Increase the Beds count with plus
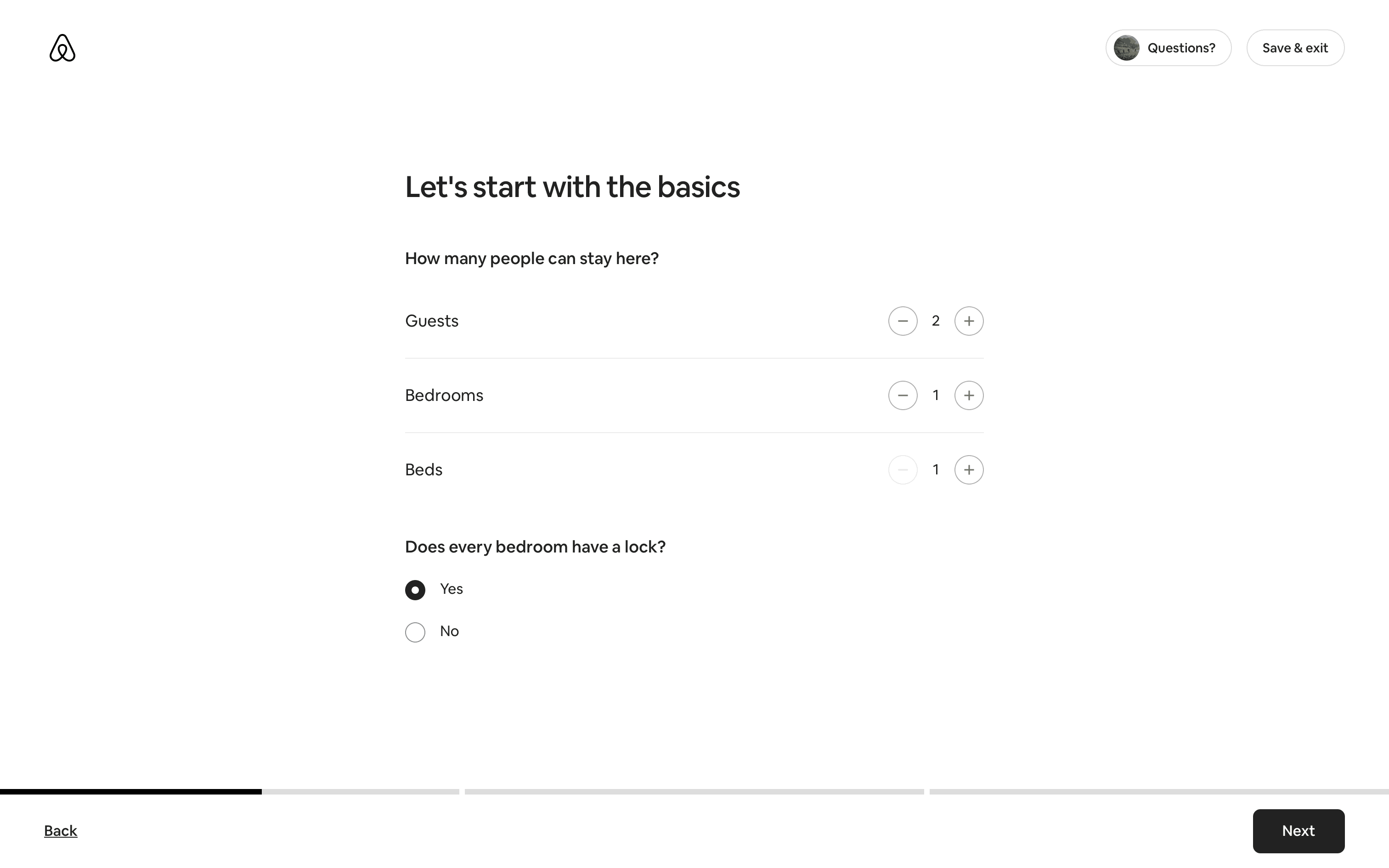 (968, 469)
